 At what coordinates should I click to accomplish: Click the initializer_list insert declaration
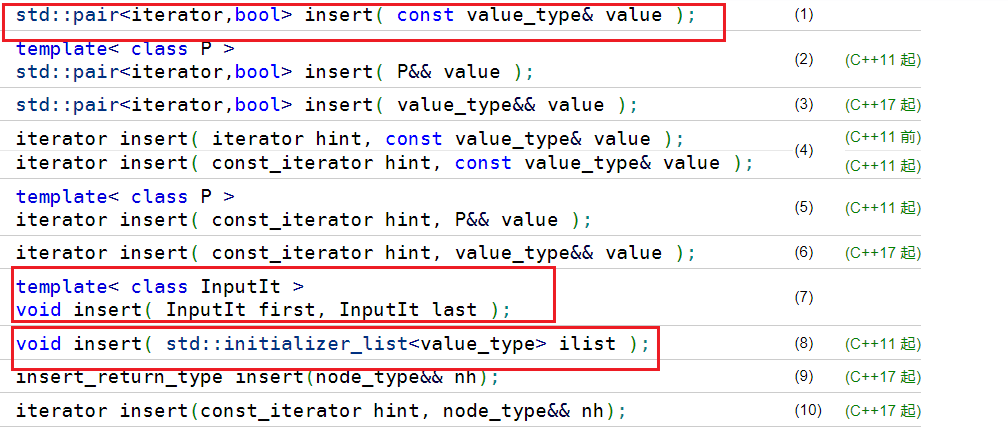332,343
